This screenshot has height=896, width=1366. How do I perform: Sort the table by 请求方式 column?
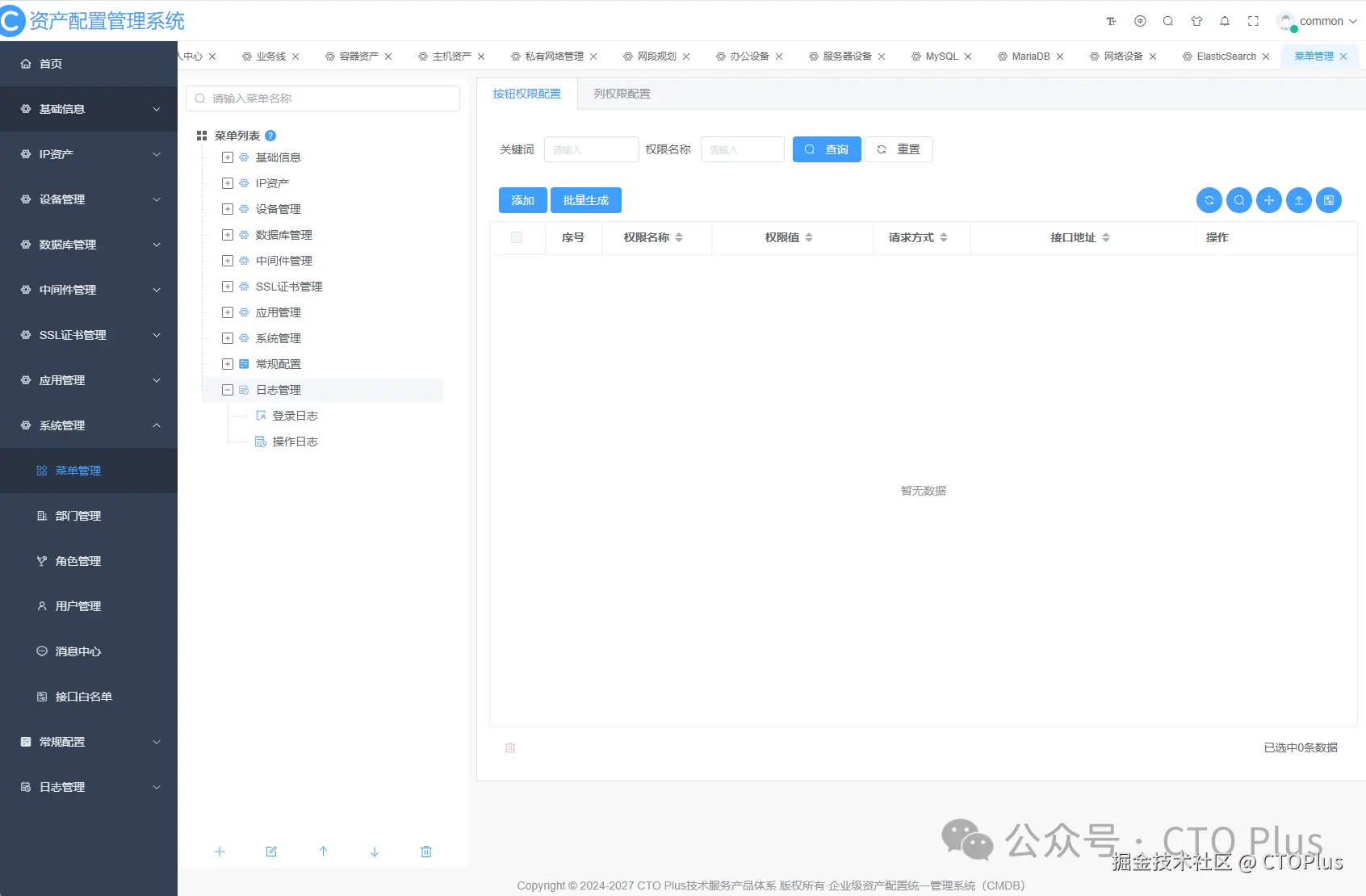pyautogui.click(x=944, y=237)
